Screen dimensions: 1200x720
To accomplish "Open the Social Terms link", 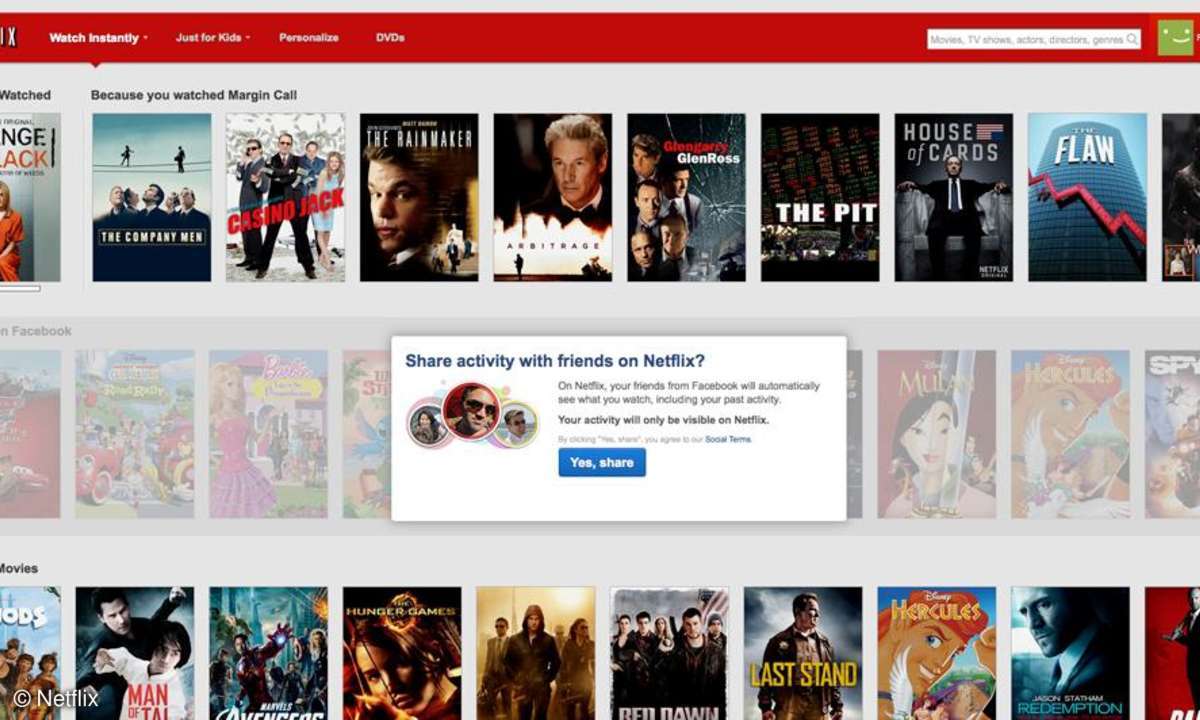I will (x=727, y=439).
